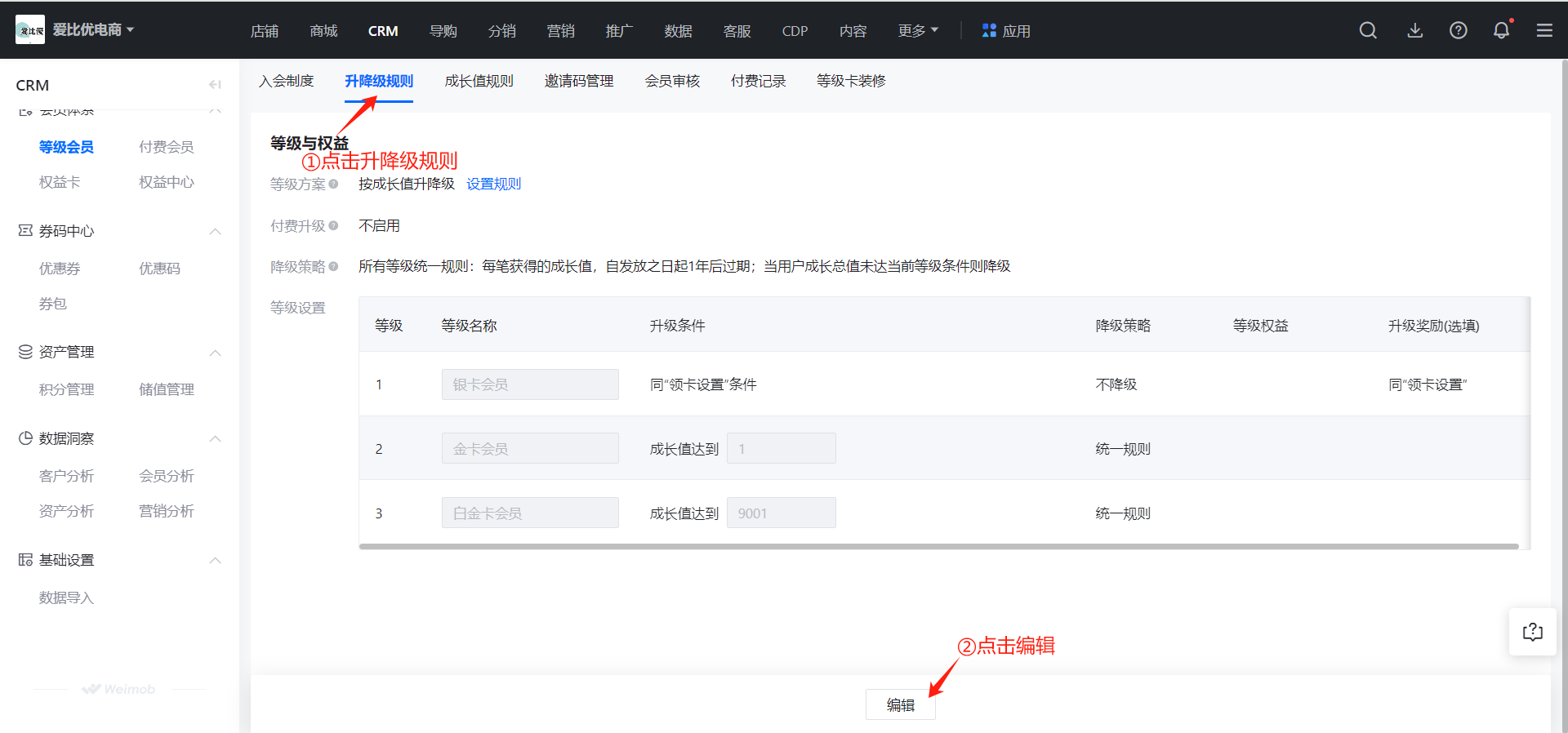Go to 商城 in top navigation

point(323,31)
